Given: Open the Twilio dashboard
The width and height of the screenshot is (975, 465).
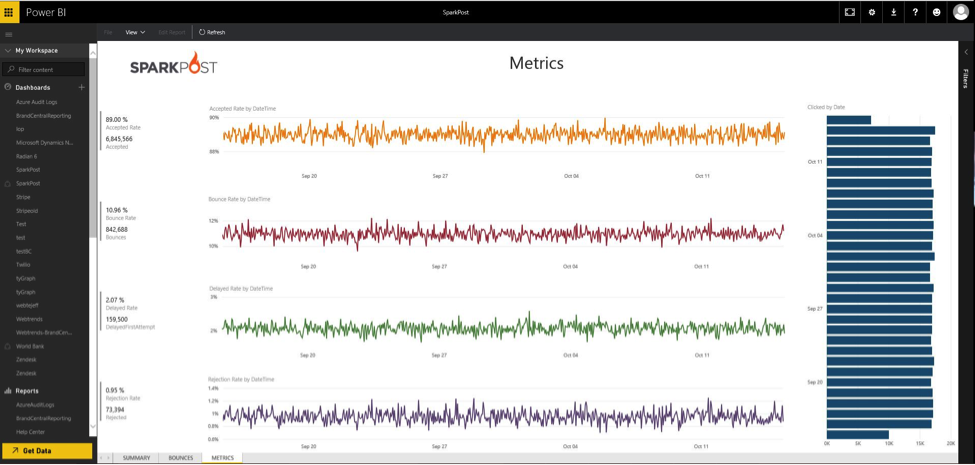Looking at the screenshot, I should 23,264.
